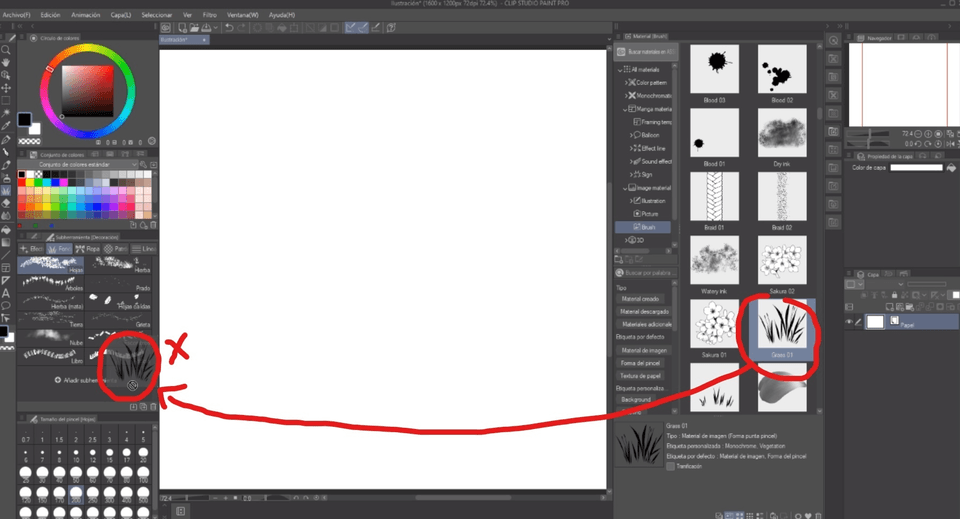Select the Hojas sub tool brush
The height and width of the screenshot is (519, 960).
coord(51,264)
